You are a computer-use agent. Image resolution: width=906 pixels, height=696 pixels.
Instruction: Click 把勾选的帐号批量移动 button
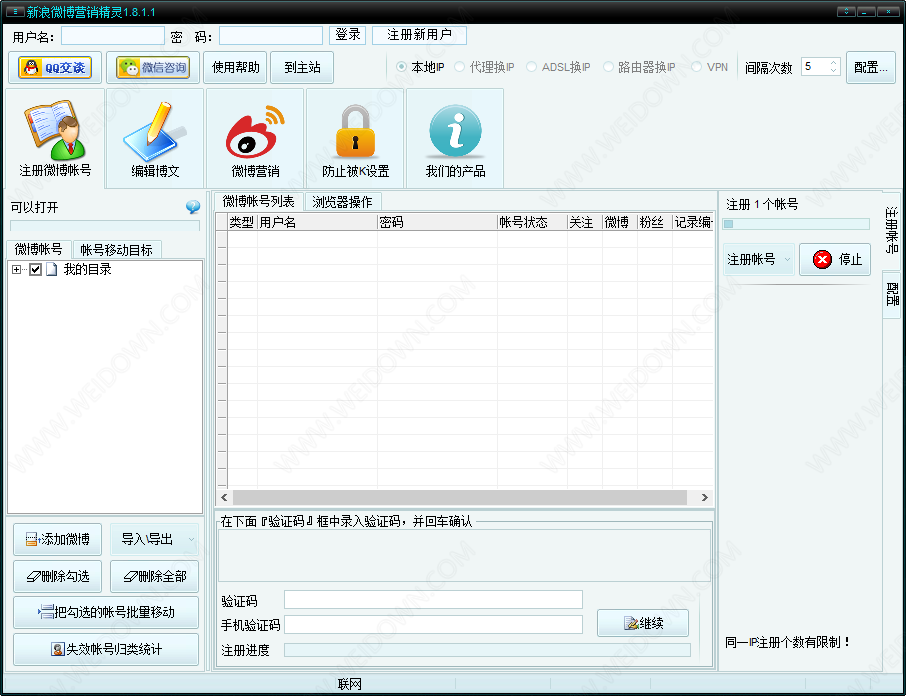click(x=106, y=612)
